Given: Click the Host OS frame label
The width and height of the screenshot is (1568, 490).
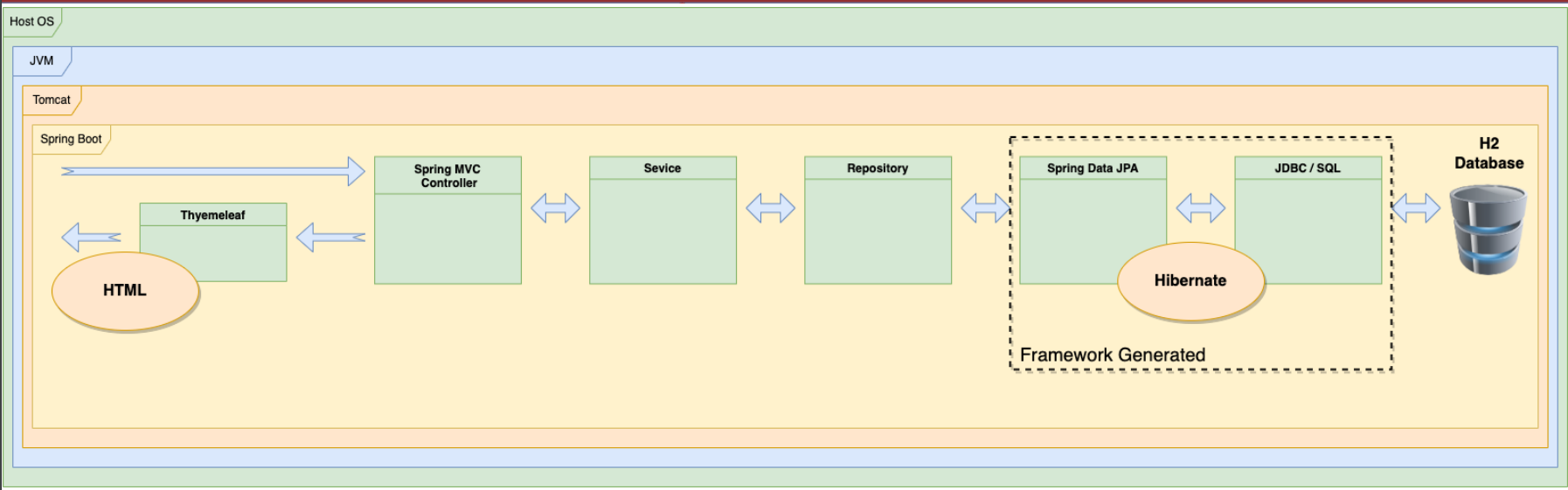Looking at the screenshot, I should [x=31, y=21].
